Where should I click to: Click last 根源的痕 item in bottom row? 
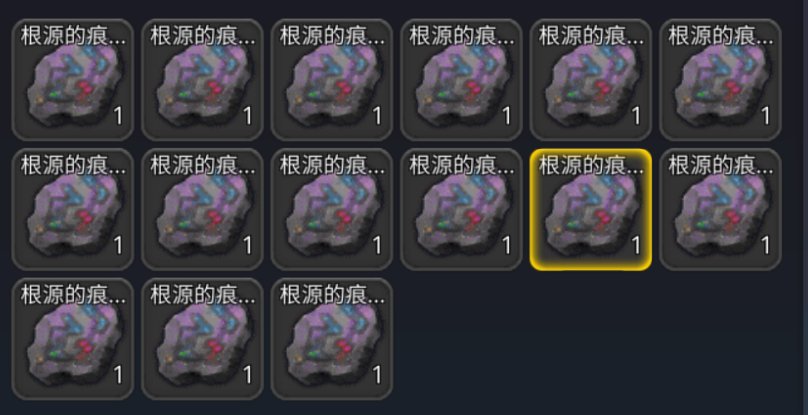pos(332,339)
